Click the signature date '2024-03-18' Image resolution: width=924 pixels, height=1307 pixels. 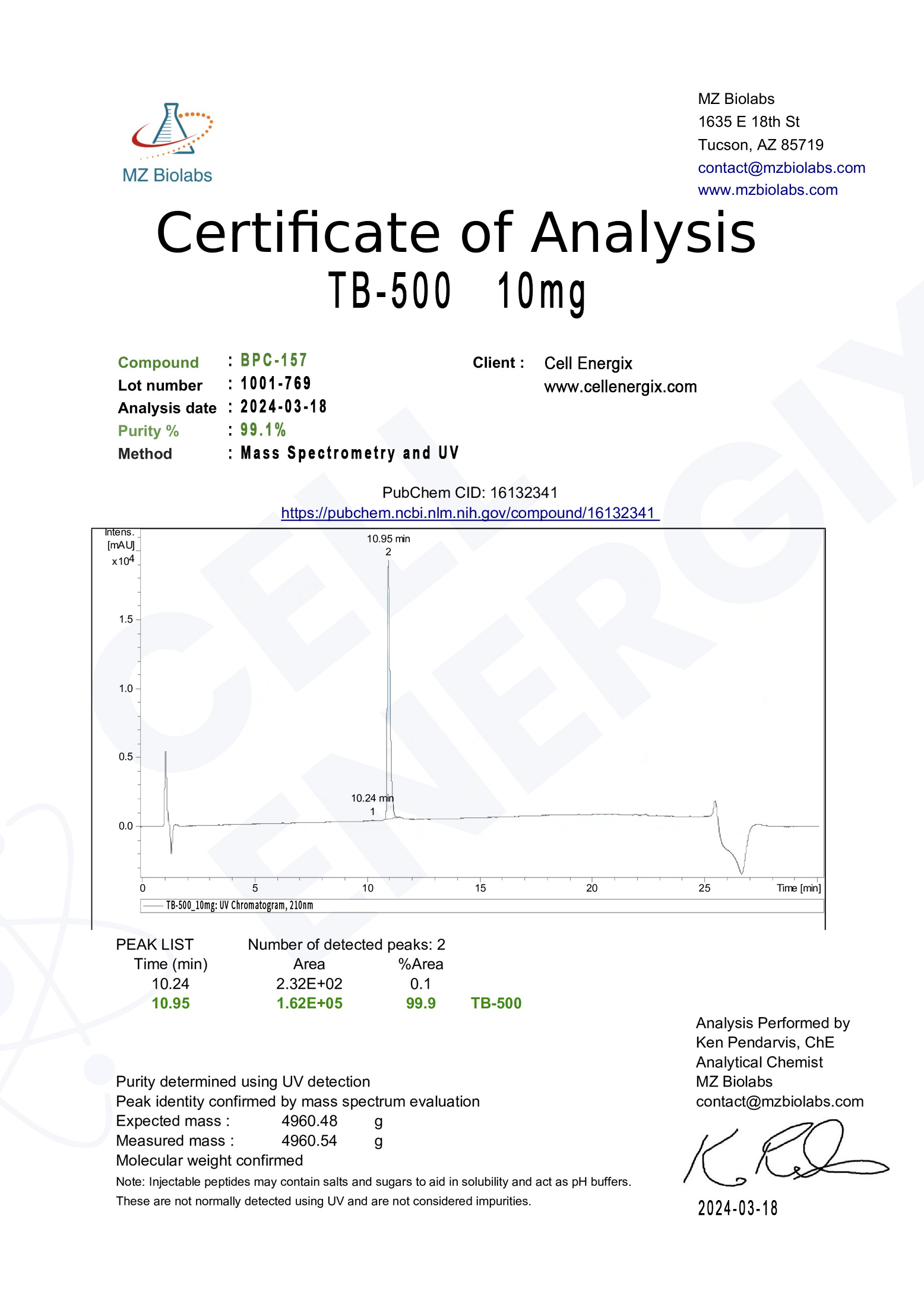738,1208
